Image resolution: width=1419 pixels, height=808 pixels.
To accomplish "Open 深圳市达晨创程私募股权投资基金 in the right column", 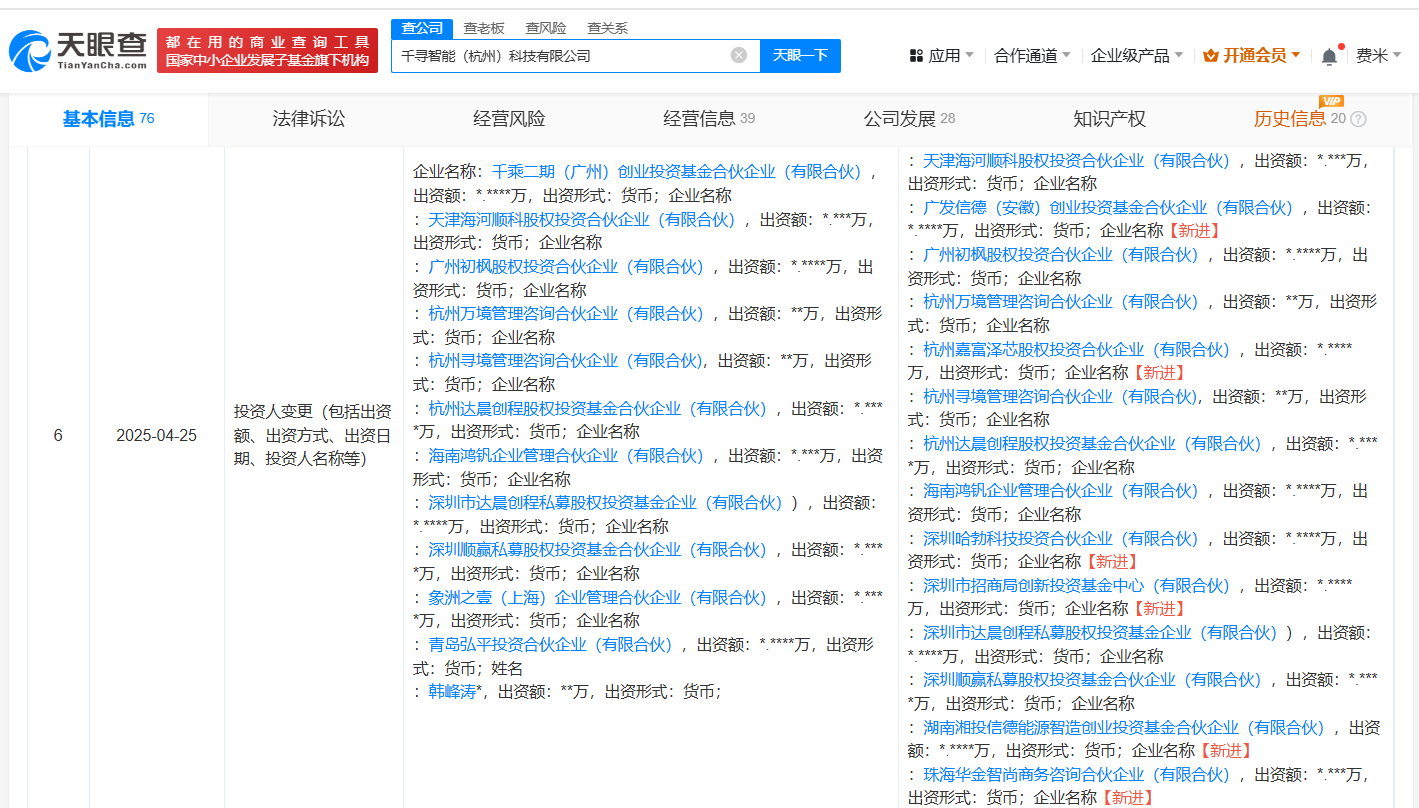I will 1100,633.
